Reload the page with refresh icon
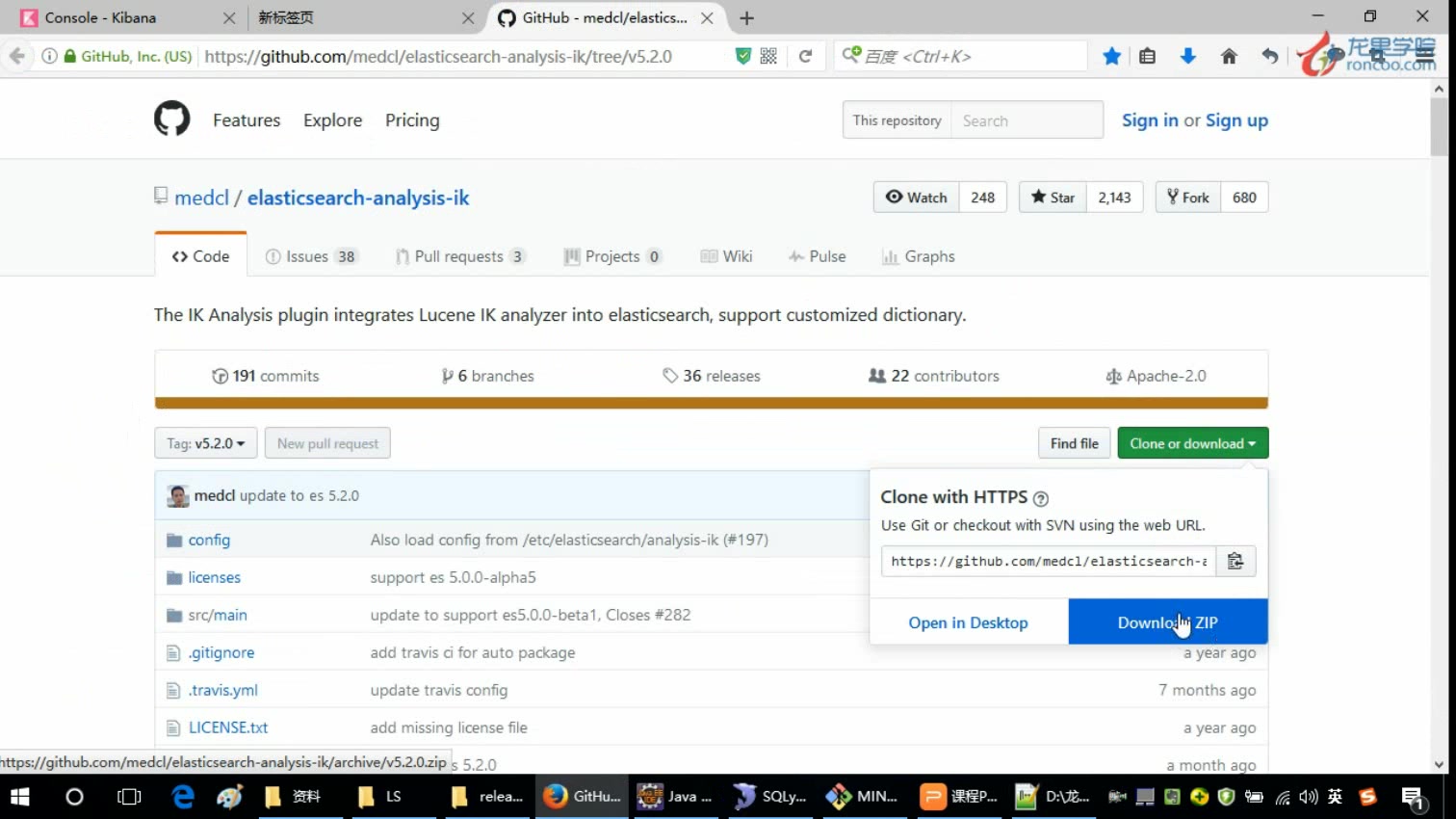Image resolution: width=1456 pixels, height=819 pixels. (x=805, y=56)
